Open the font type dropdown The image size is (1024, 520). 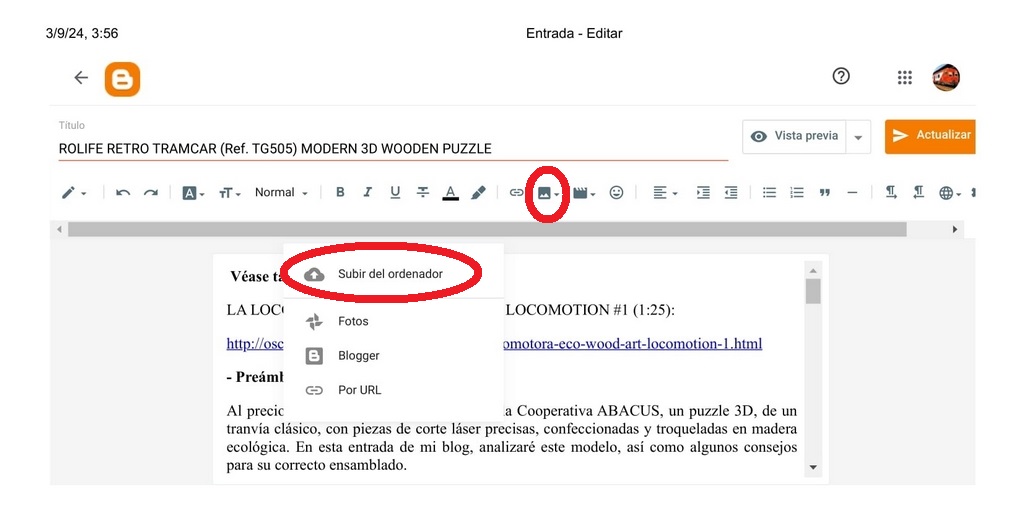(193, 193)
